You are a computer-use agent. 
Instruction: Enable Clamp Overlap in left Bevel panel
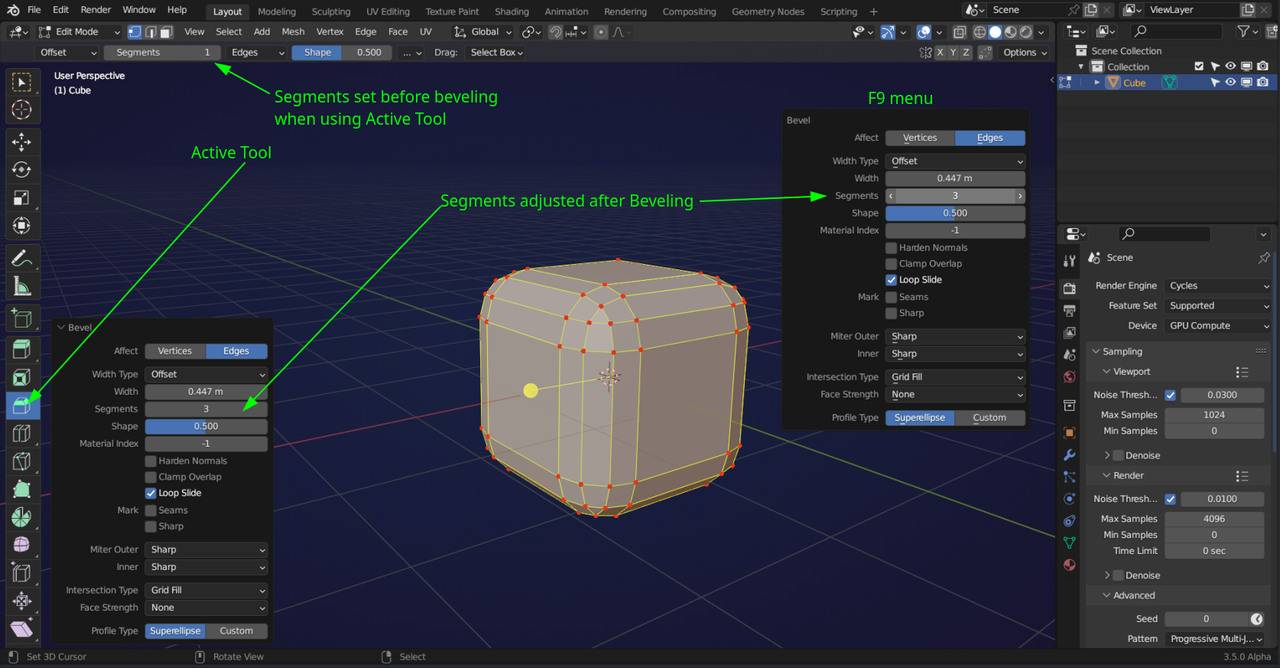coord(151,477)
